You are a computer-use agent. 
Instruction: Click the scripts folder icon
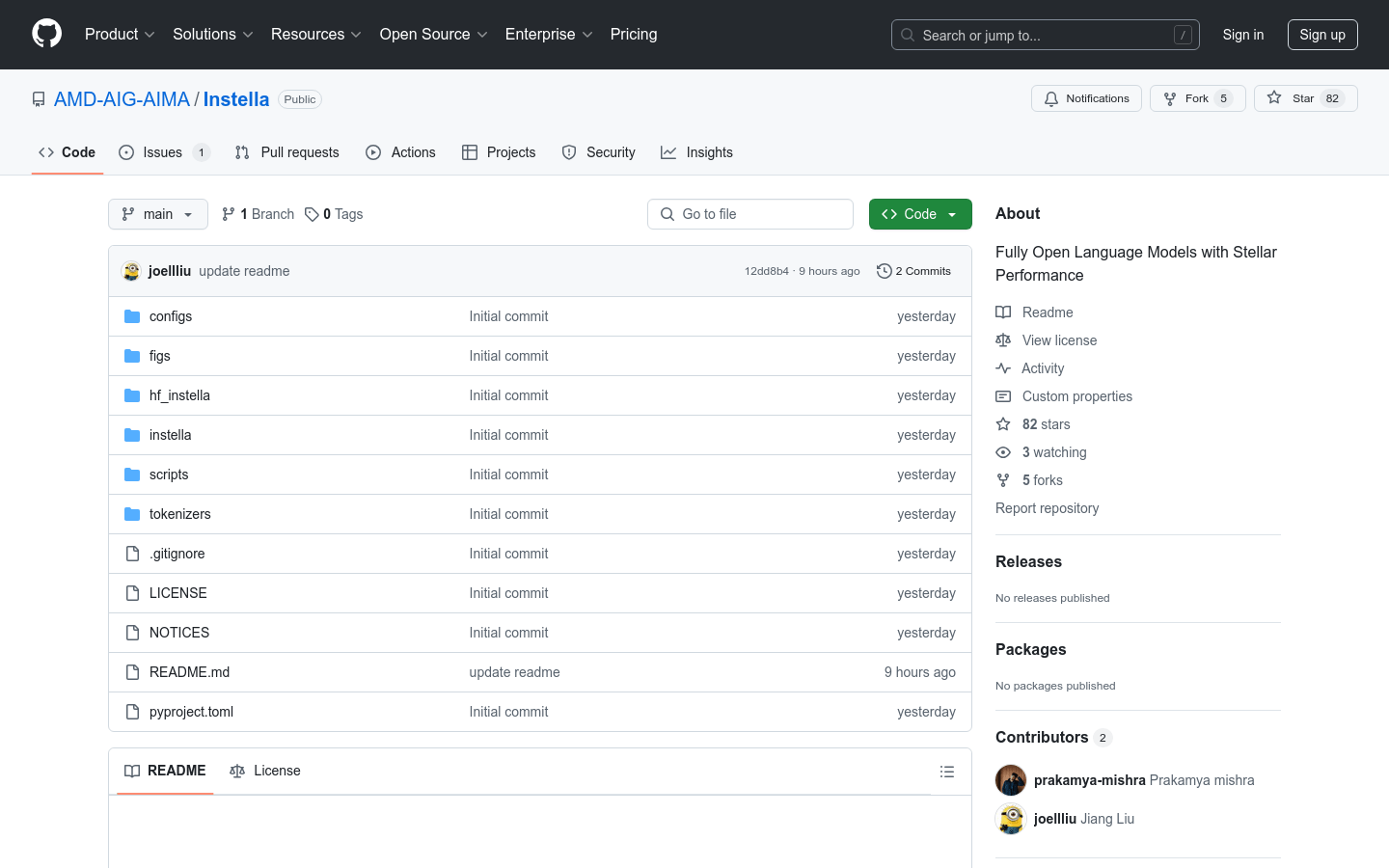[132, 475]
